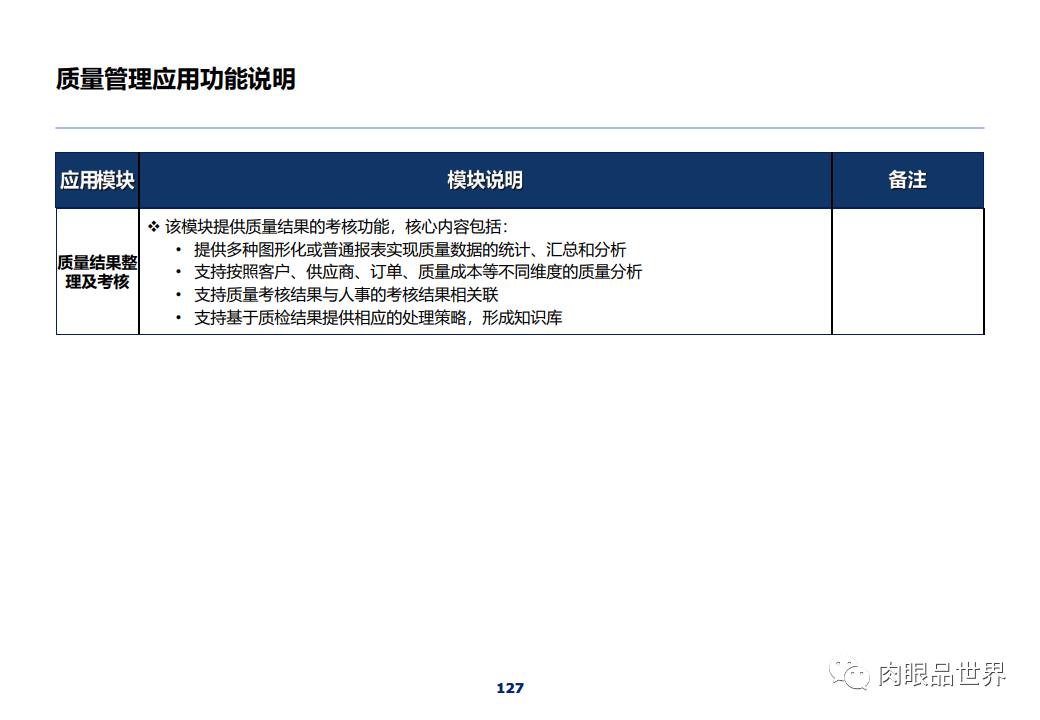
Task: Click the bullet icon before 支持基于质检结果
Action: [180, 316]
